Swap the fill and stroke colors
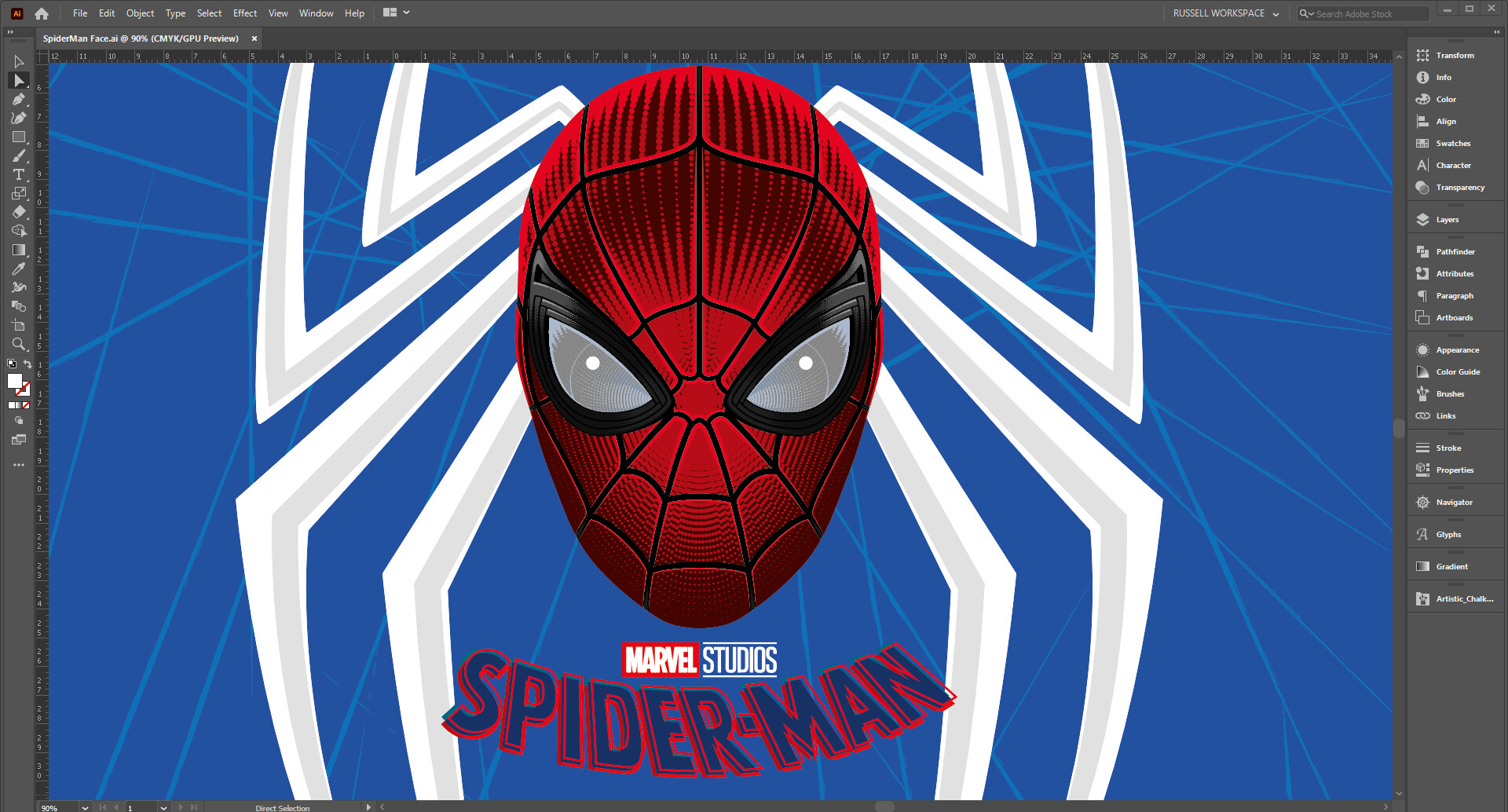This screenshot has height=812, width=1508. tap(27, 364)
